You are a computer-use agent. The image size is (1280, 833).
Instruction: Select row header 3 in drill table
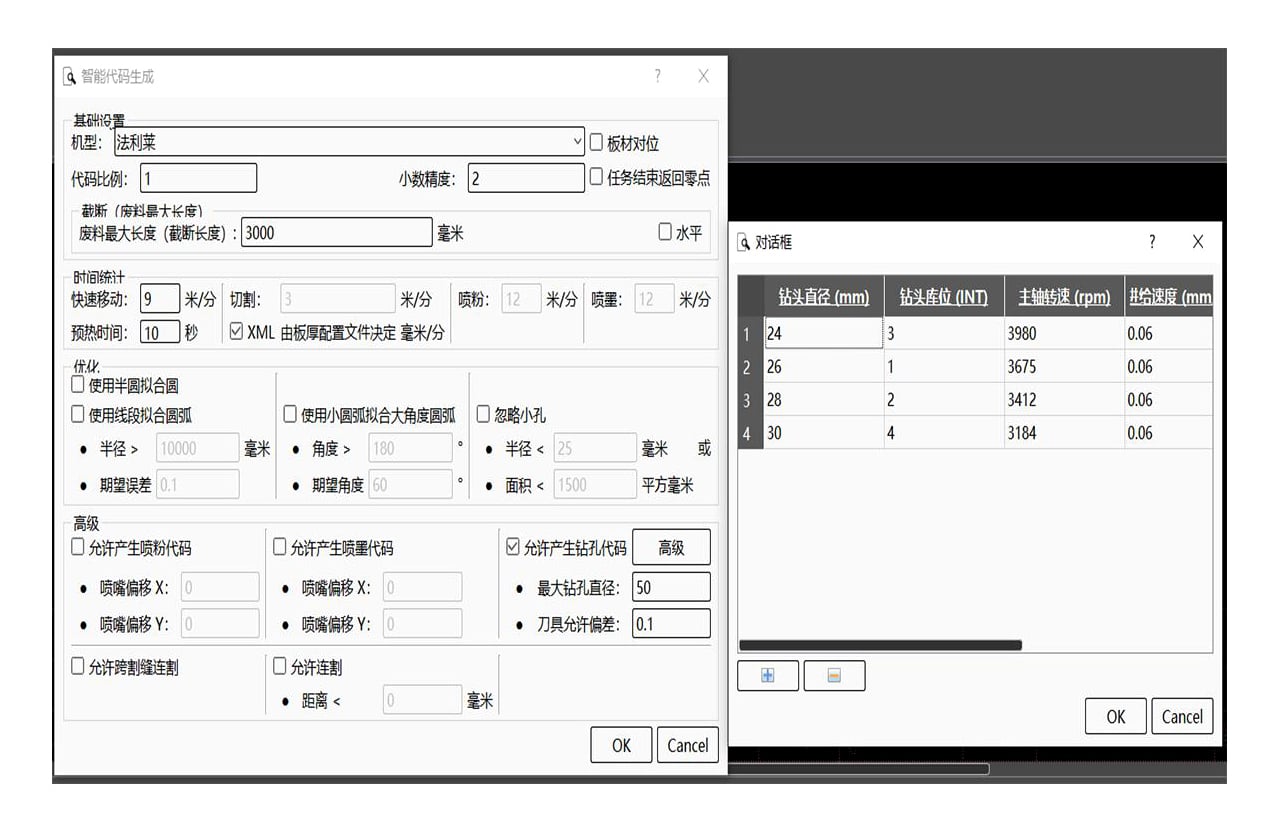click(x=750, y=400)
